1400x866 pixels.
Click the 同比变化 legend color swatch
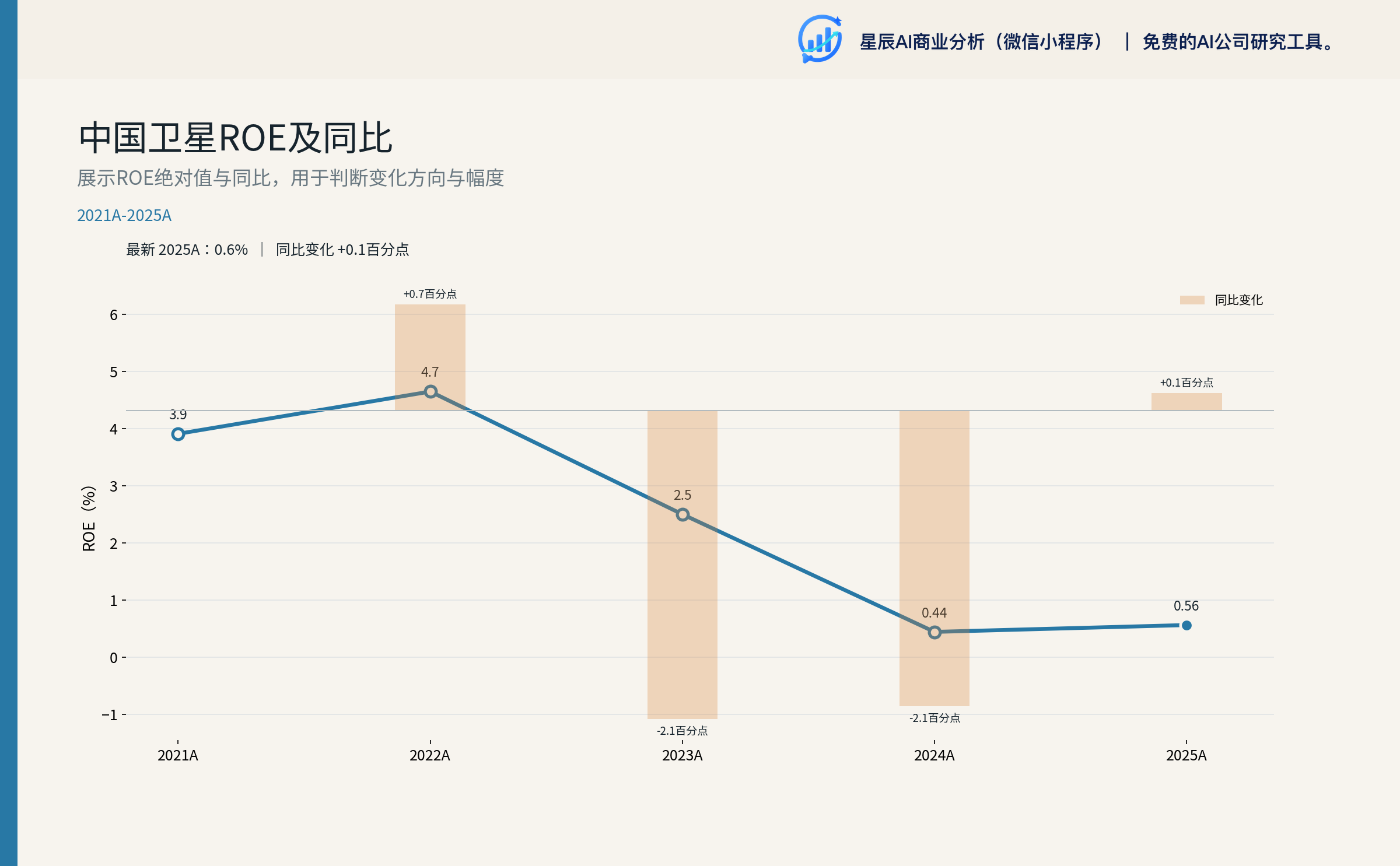click(1192, 300)
